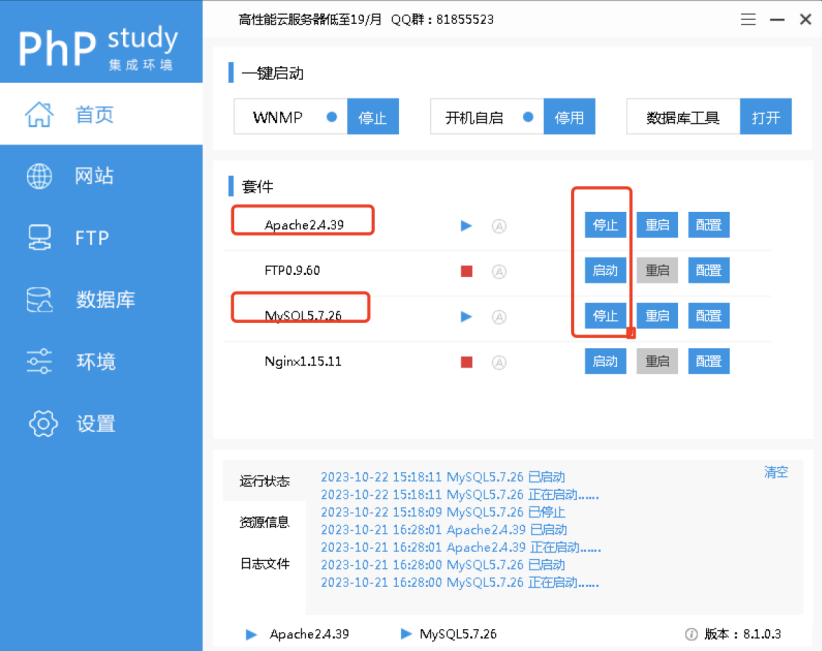
Task: Click the FTP0.9.60 suite name
Action: tap(292, 270)
